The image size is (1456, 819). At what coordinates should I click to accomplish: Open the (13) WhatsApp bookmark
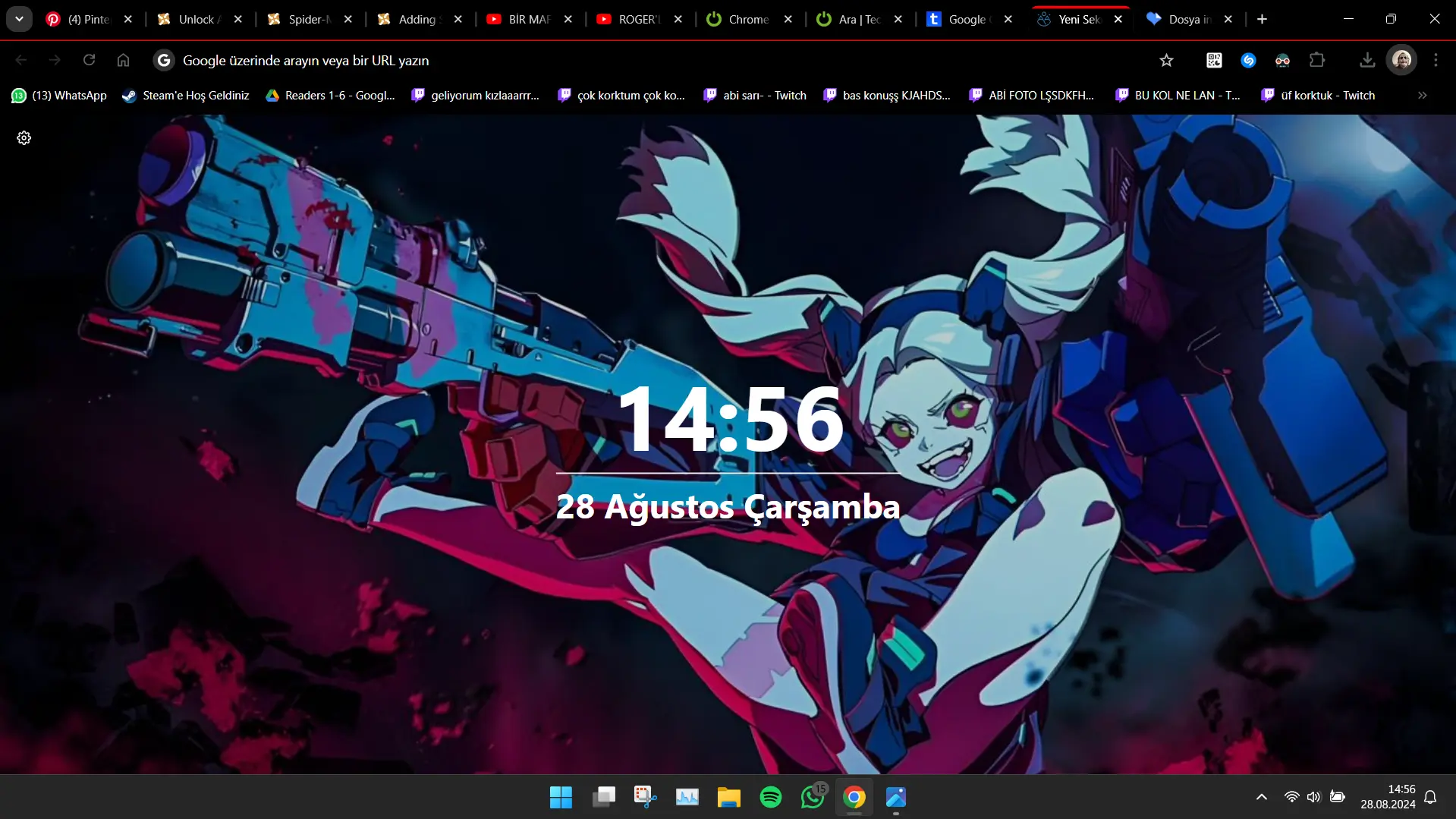59,96
